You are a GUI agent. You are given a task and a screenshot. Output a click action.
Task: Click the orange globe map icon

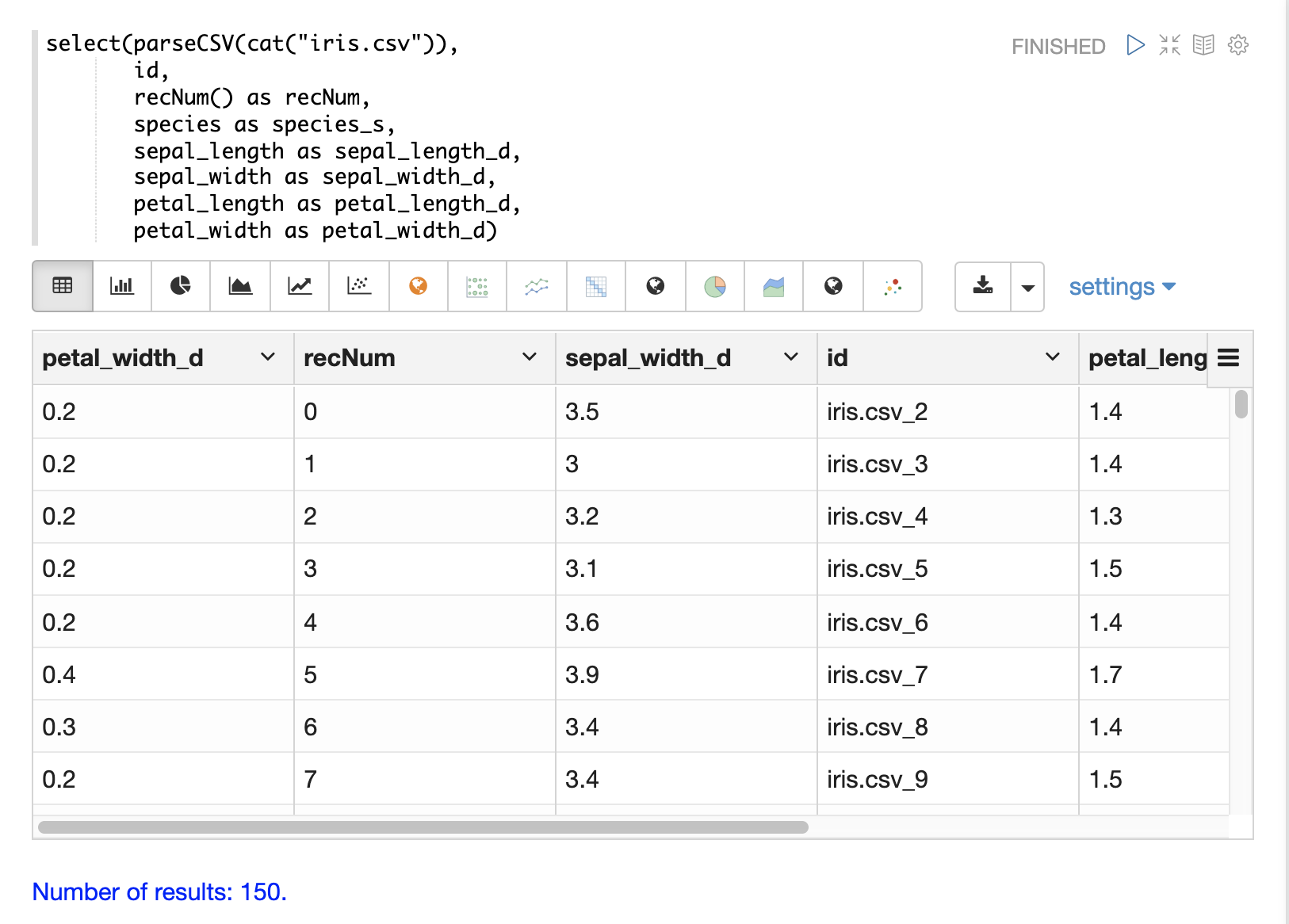tap(419, 286)
